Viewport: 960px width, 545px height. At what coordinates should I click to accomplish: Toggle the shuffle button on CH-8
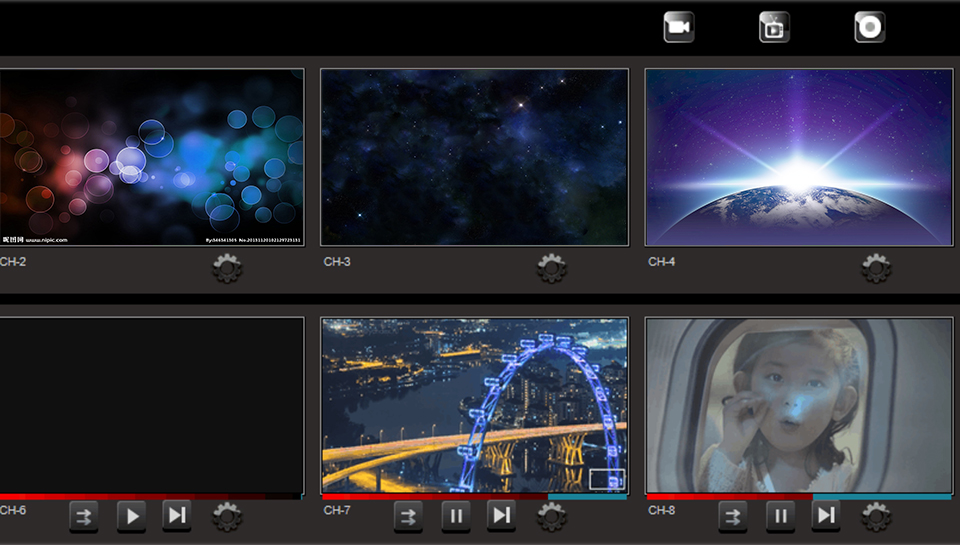click(733, 516)
